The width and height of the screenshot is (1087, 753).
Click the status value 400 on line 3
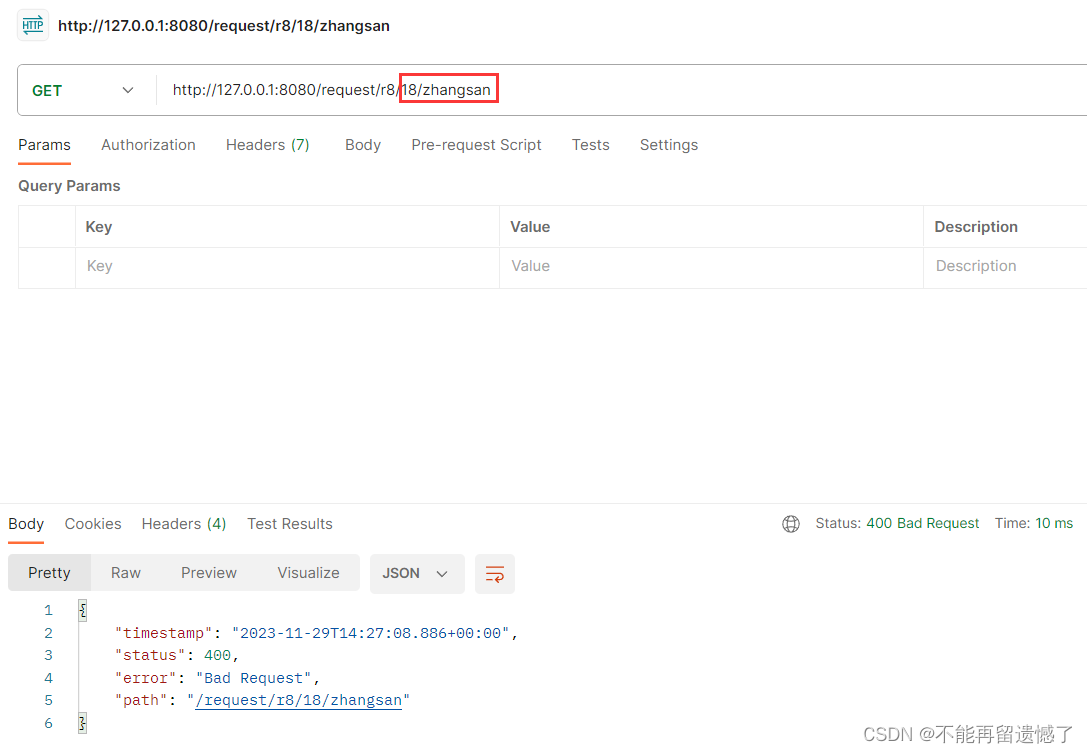pyautogui.click(x=217, y=655)
